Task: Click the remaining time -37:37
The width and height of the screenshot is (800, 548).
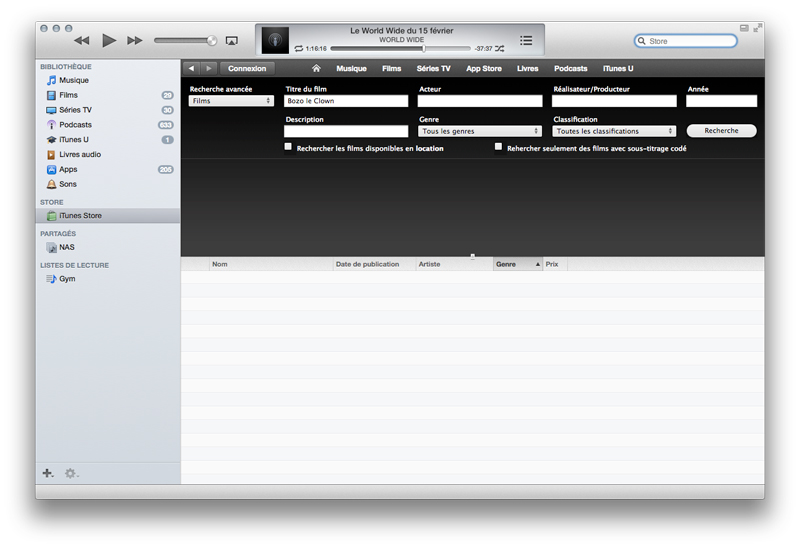Action: (484, 48)
